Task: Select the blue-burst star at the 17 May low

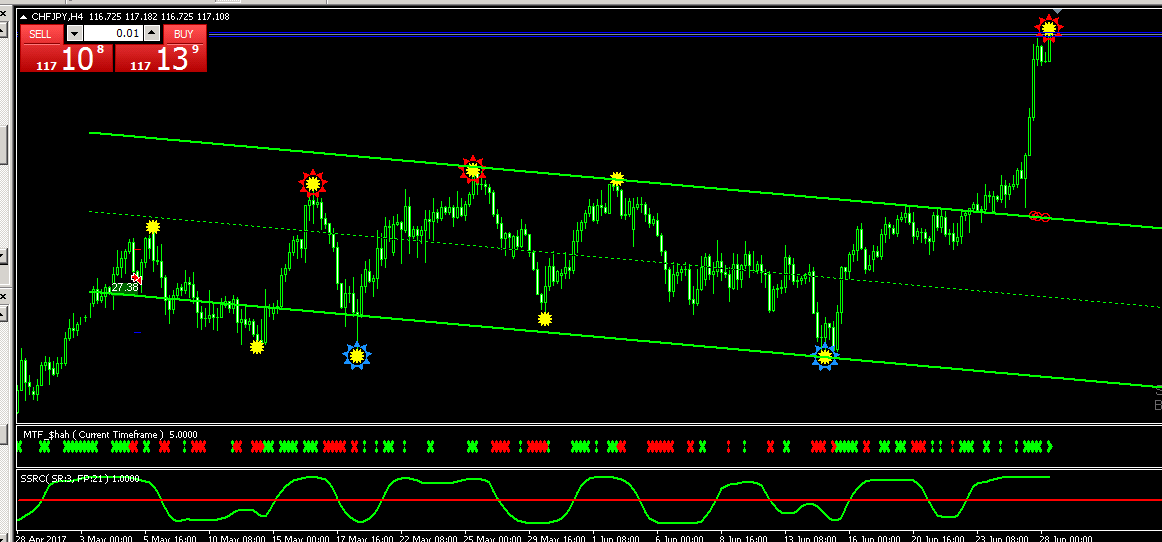Action: click(356, 356)
